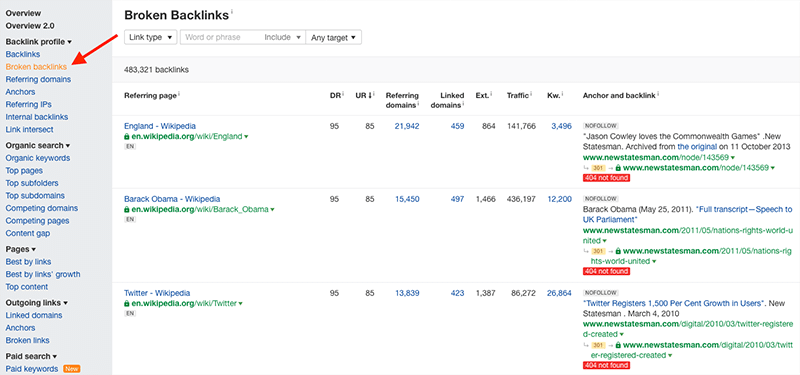Click referring domains value 15,450
Screen dimensions: 800x375
point(407,199)
